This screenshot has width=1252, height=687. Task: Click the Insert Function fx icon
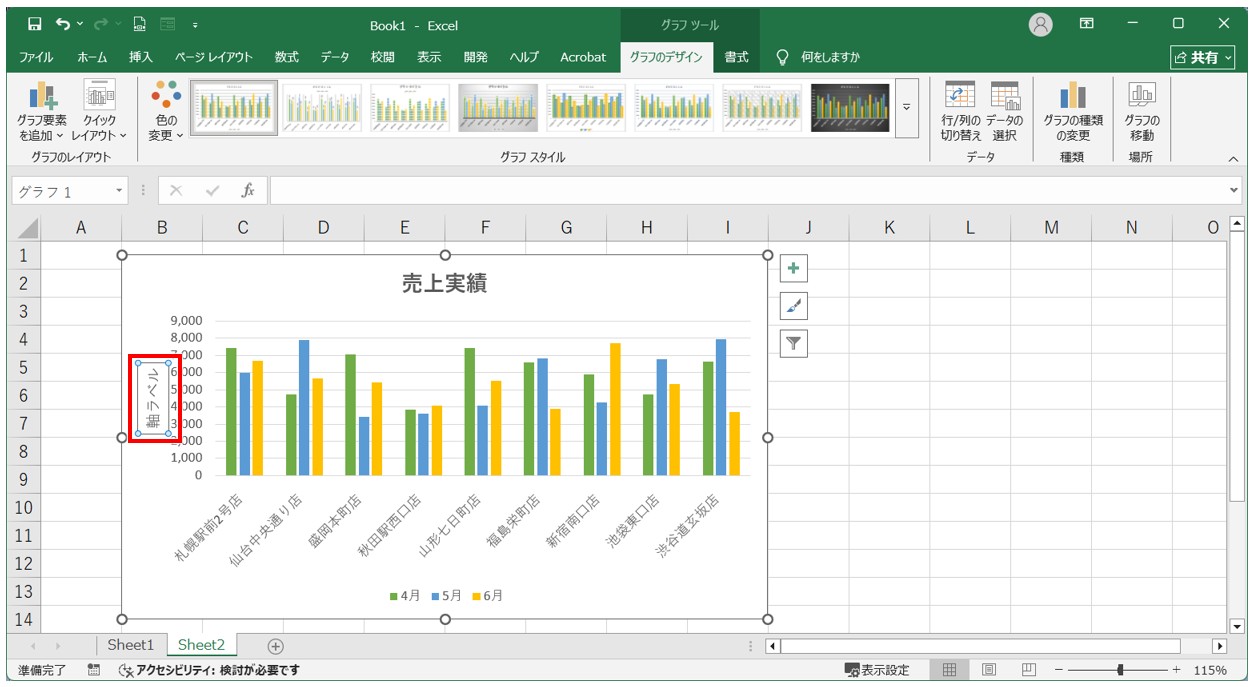click(x=249, y=190)
